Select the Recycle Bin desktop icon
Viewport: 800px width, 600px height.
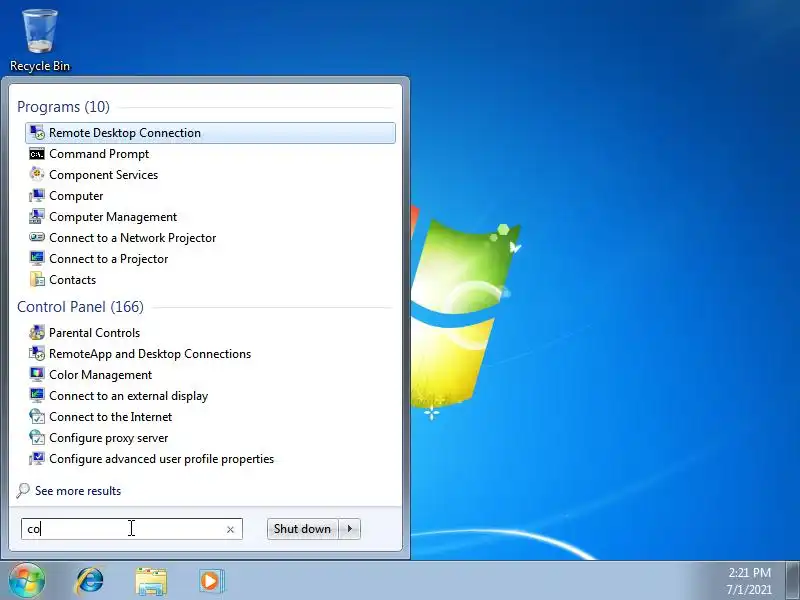[40, 40]
